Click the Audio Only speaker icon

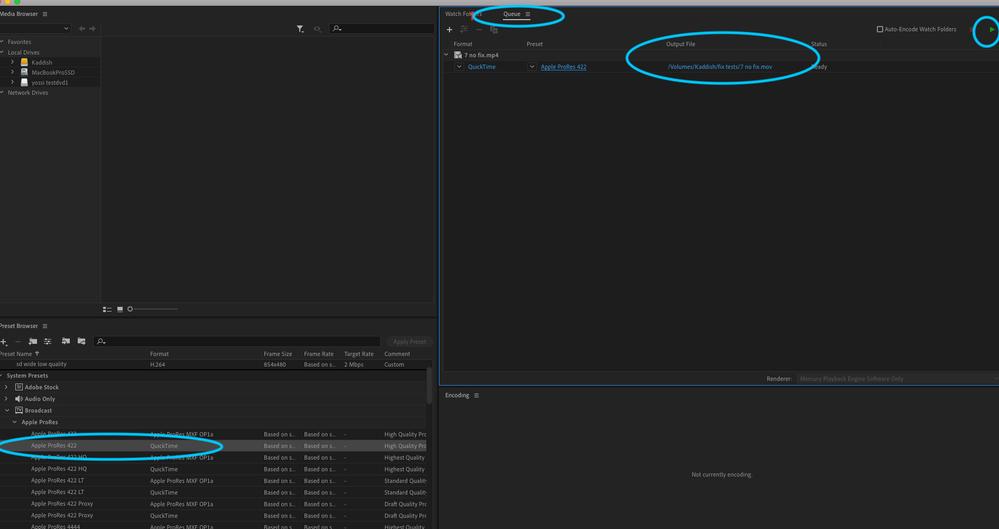[19, 399]
